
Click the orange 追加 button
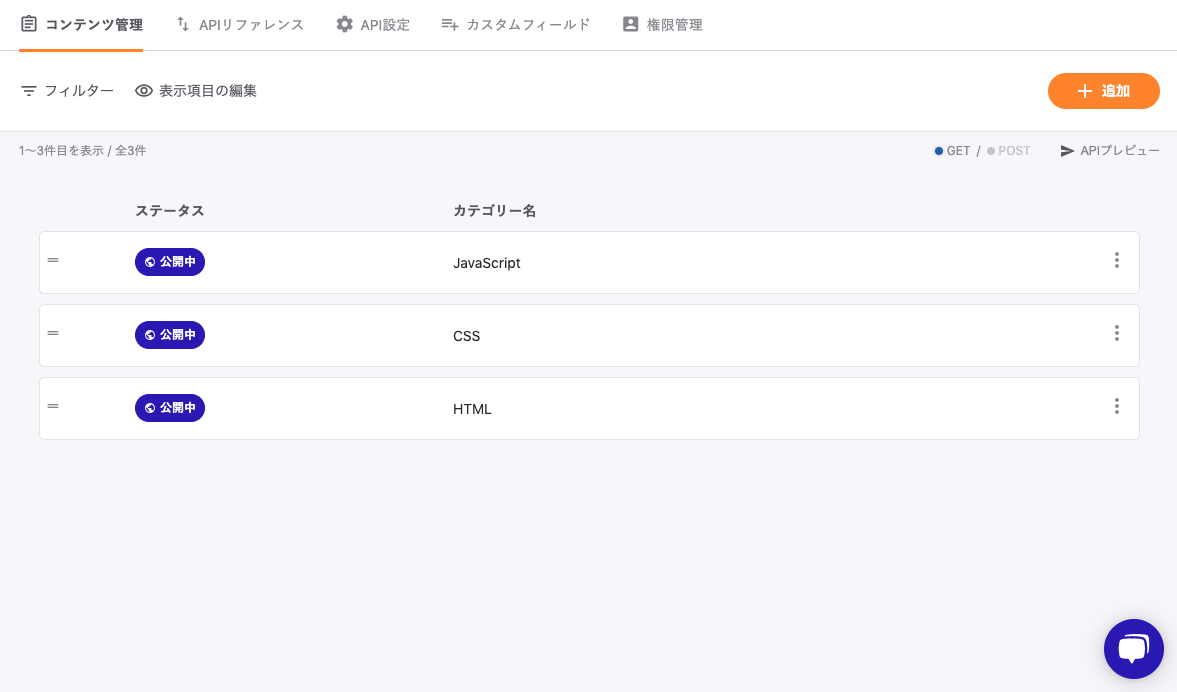(1103, 91)
